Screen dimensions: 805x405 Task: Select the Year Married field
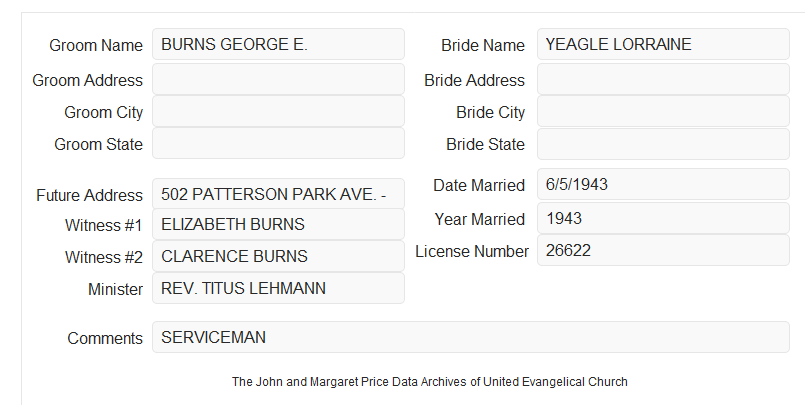(x=663, y=219)
